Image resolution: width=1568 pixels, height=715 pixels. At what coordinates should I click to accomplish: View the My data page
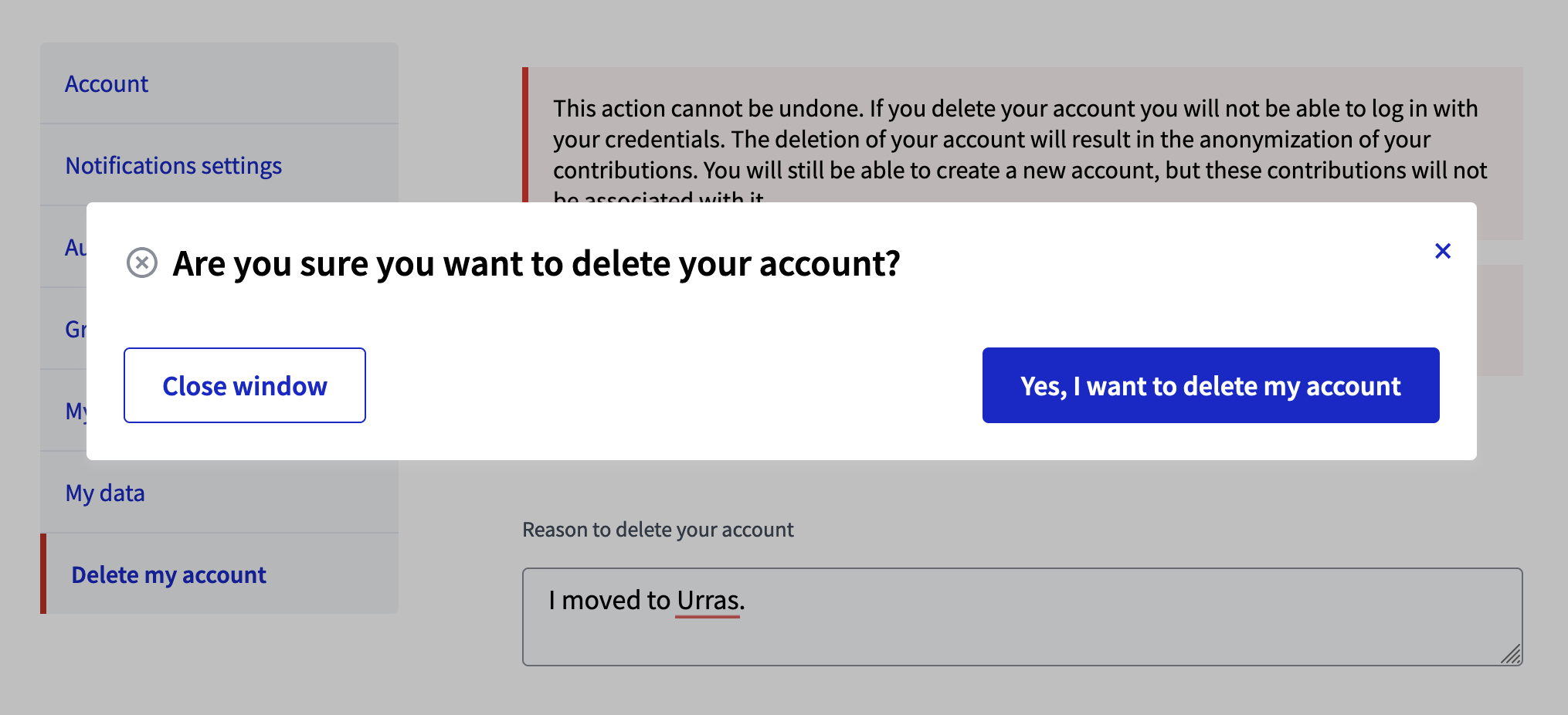tap(105, 493)
